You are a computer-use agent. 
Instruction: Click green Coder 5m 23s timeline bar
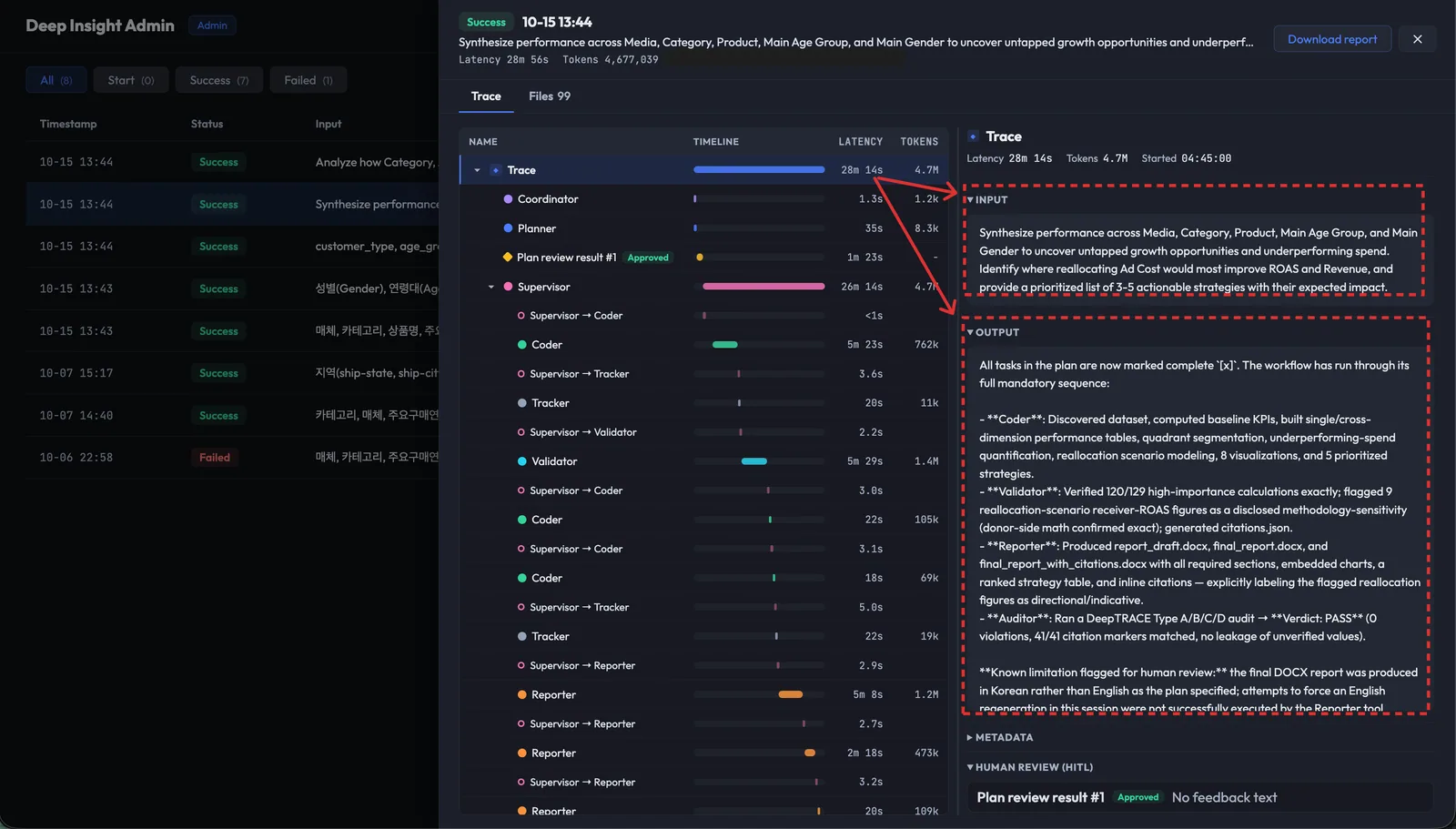(724, 345)
